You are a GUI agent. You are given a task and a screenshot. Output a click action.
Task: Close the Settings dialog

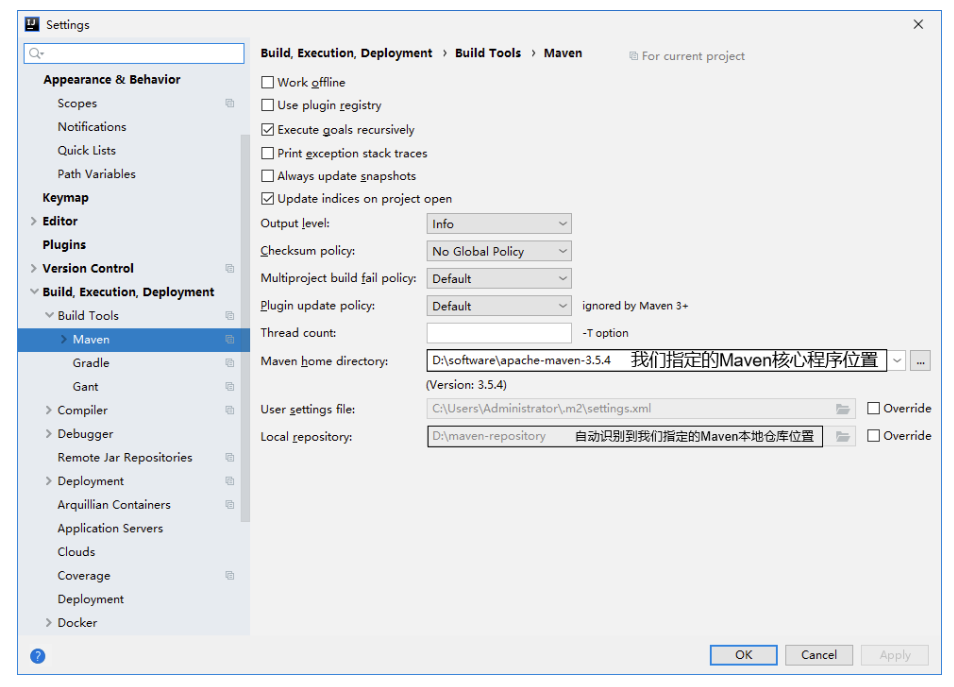(918, 24)
